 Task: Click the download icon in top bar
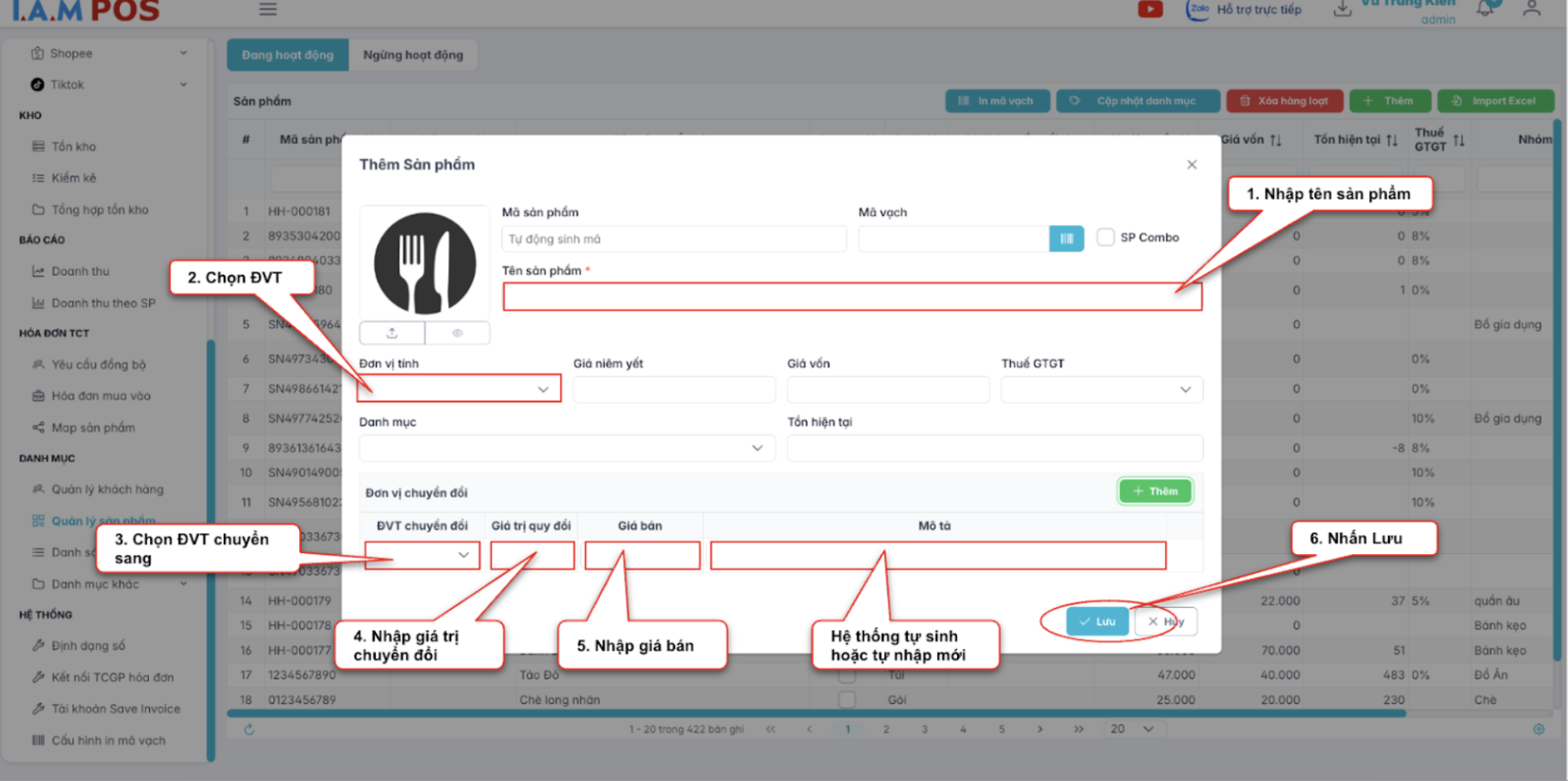point(1342,9)
